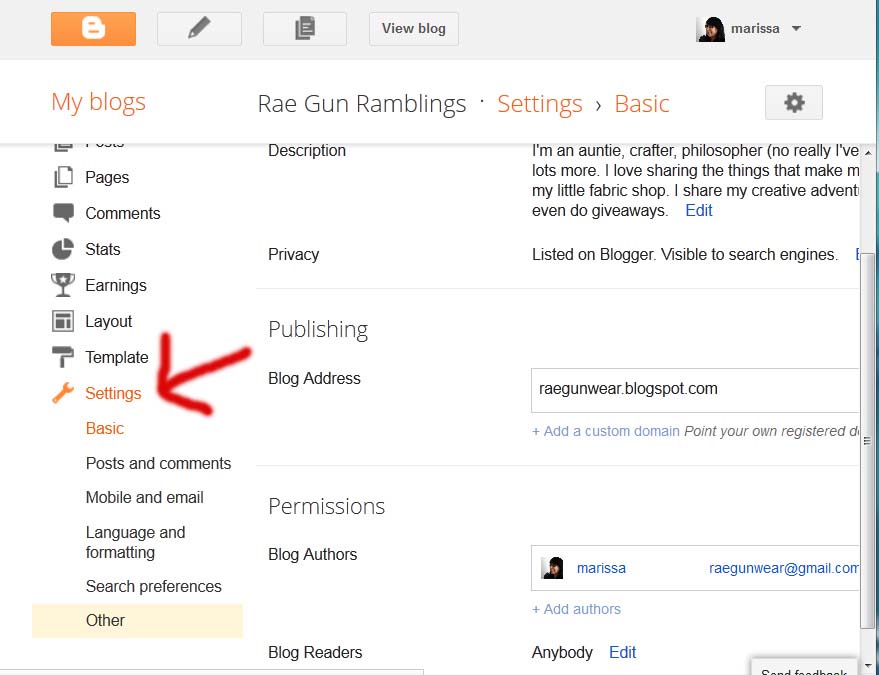Open Search preferences settings

click(154, 586)
